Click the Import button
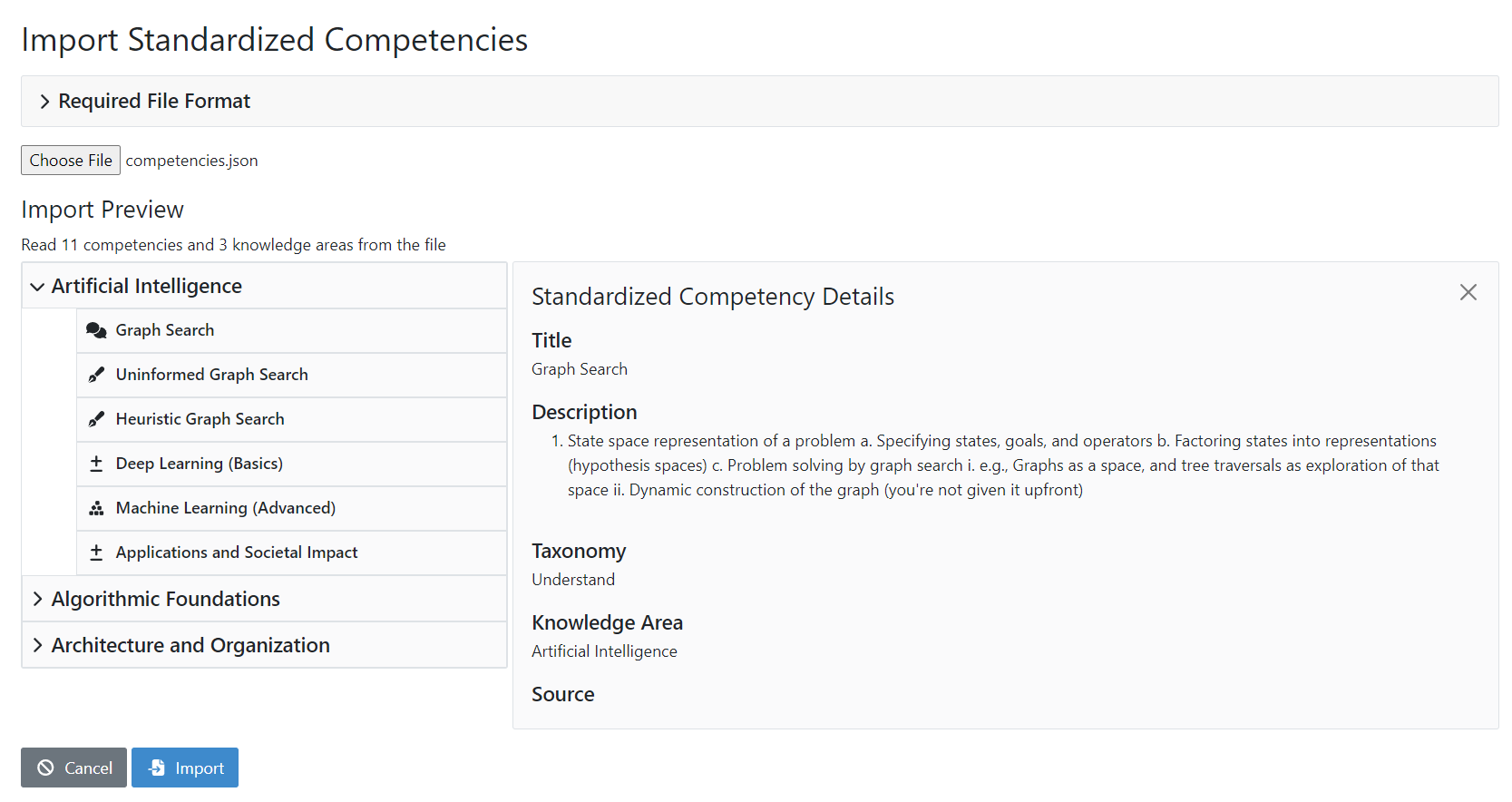 tap(185, 768)
